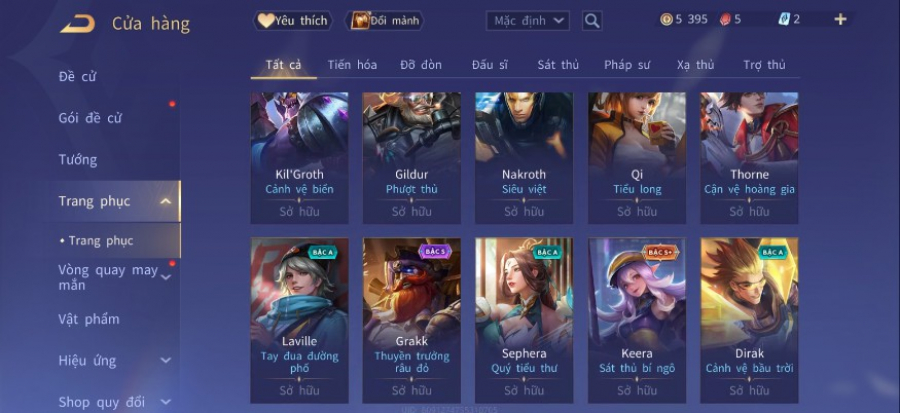Screen dimensions: 900x413
Task: Click the back arrow icon
Action: coord(77,24)
